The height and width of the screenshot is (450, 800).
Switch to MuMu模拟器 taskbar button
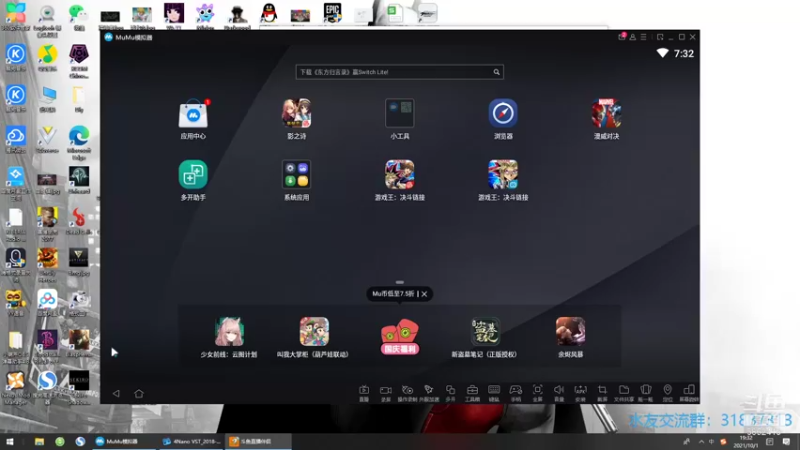click(124, 441)
